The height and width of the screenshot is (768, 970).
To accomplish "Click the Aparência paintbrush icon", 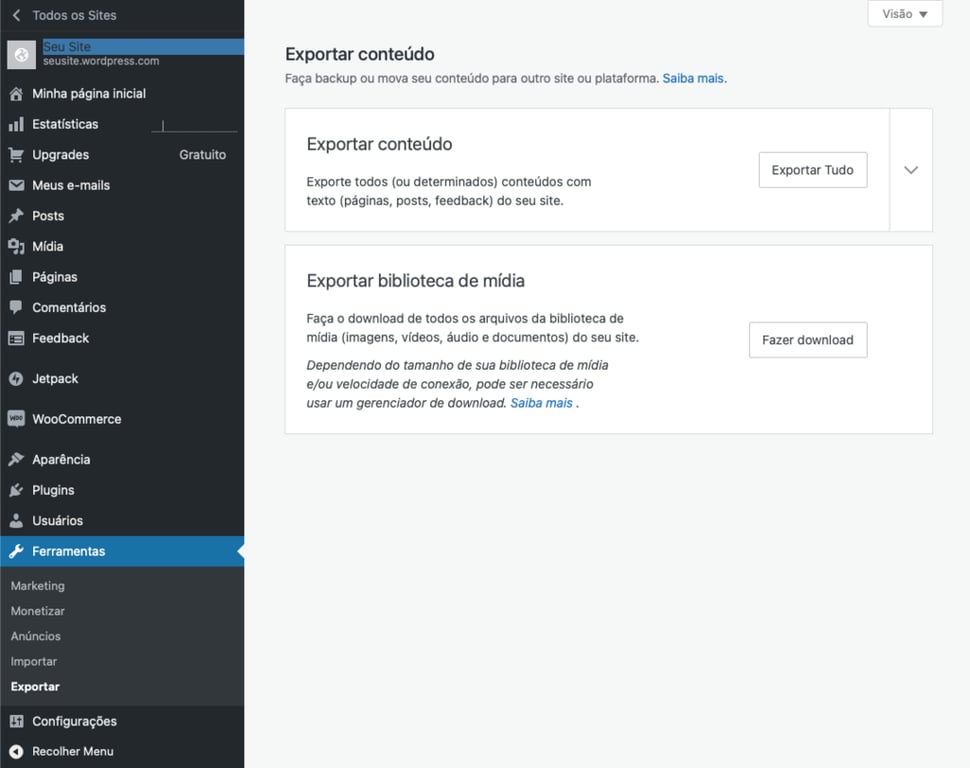I will [x=17, y=458].
